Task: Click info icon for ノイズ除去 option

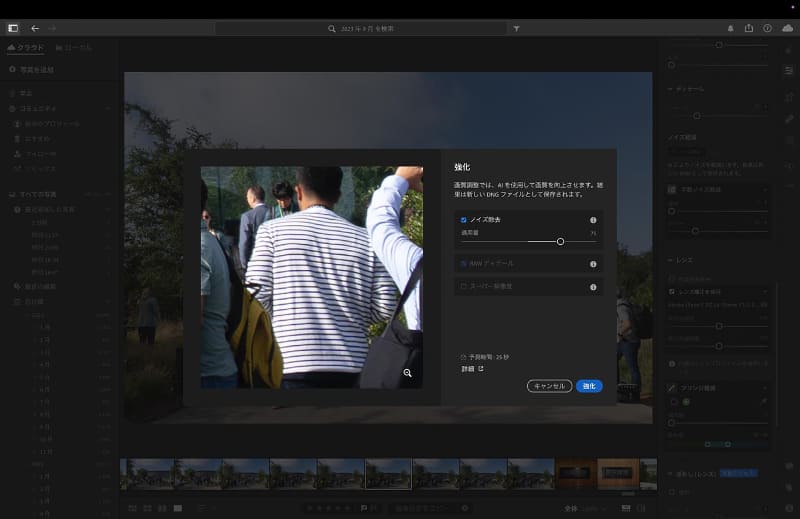Action: 593,220
